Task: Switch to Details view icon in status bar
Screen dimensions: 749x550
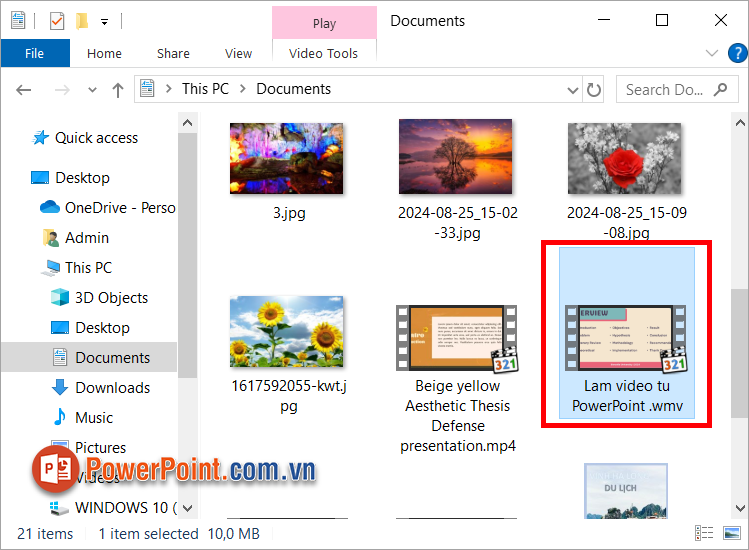Action: [704, 533]
